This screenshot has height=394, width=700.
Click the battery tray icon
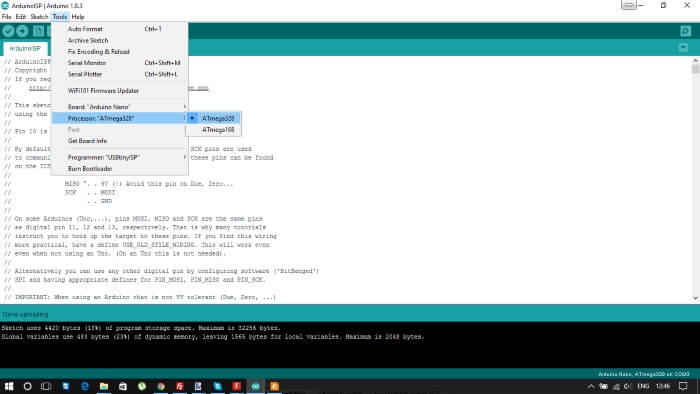[604, 386]
